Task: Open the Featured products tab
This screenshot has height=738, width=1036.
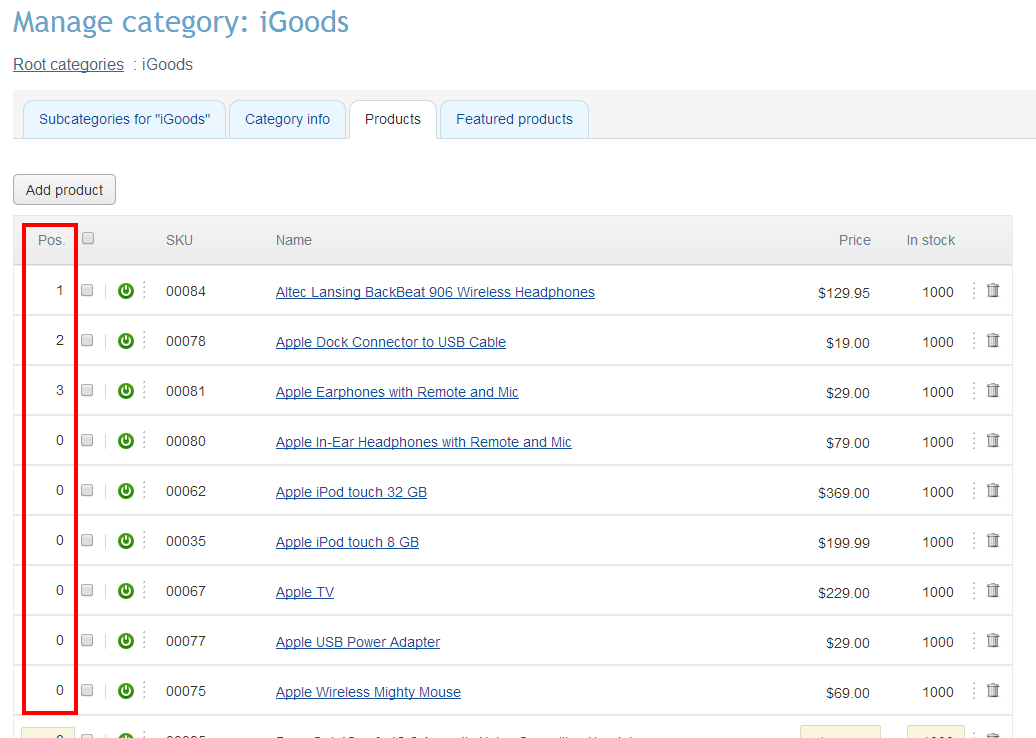Action: click(514, 120)
